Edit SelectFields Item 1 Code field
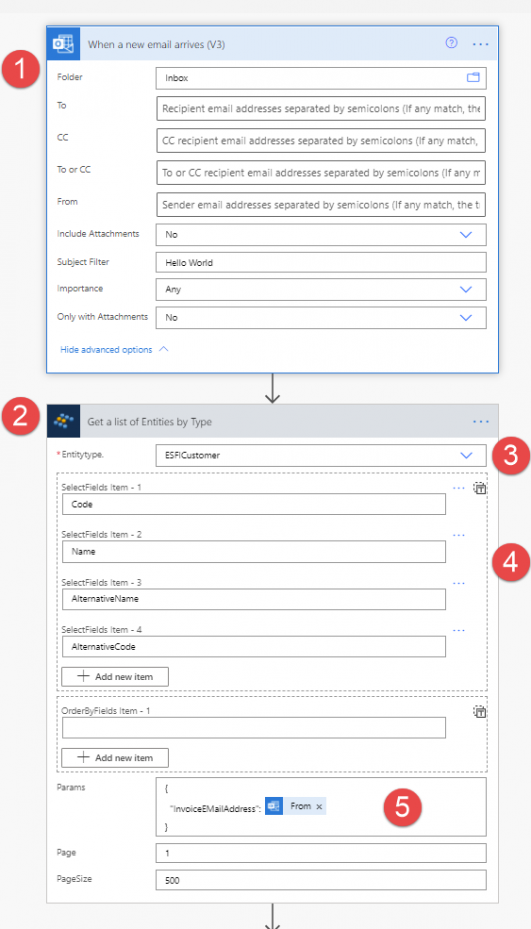 pyautogui.click(x=254, y=504)
